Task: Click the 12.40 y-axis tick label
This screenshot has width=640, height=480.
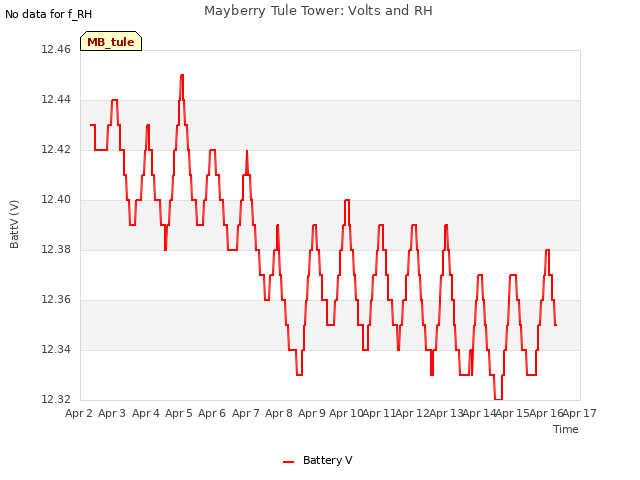Action: click(56, 199)
